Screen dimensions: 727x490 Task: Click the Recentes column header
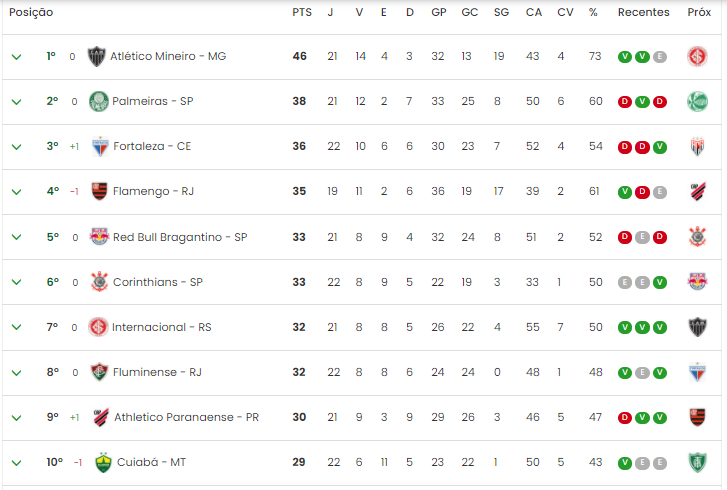pos(644,13)
